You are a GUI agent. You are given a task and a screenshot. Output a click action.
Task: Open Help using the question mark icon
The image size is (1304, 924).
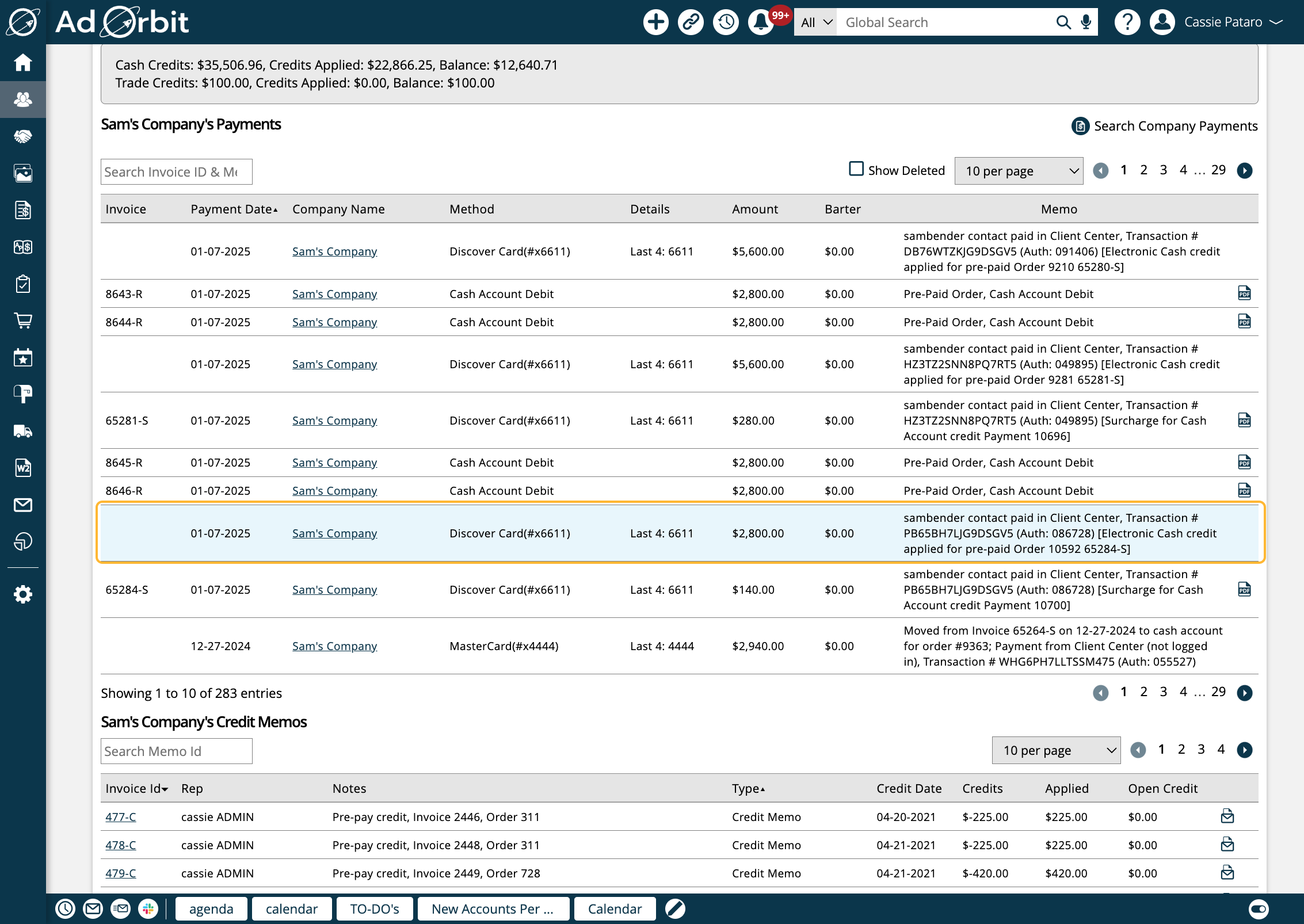point(1127,21)
